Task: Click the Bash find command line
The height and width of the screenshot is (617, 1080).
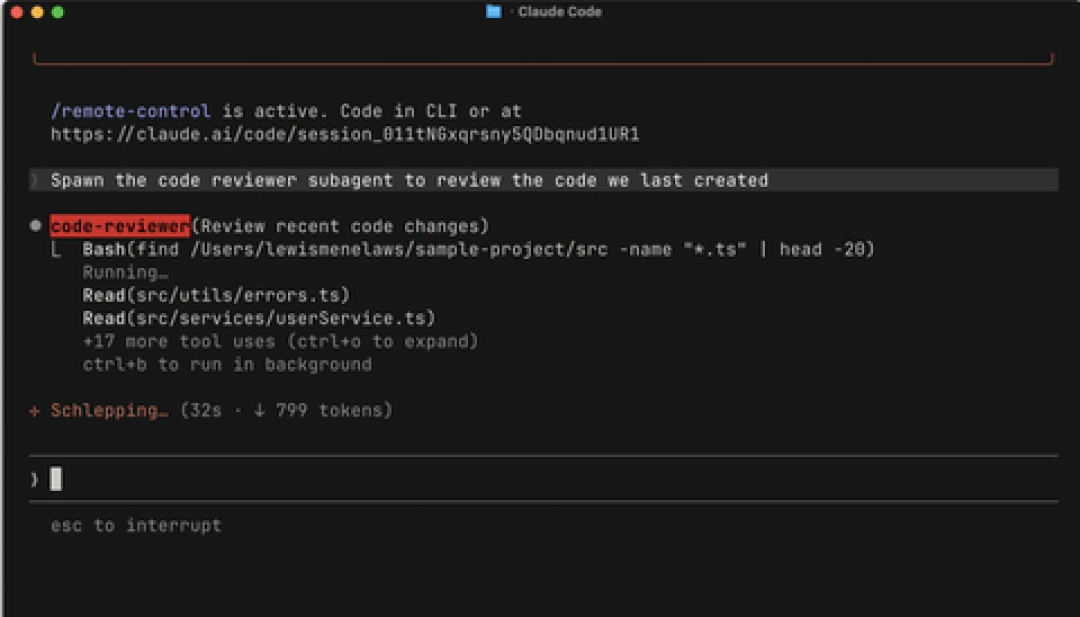Action: coord(478,249)
